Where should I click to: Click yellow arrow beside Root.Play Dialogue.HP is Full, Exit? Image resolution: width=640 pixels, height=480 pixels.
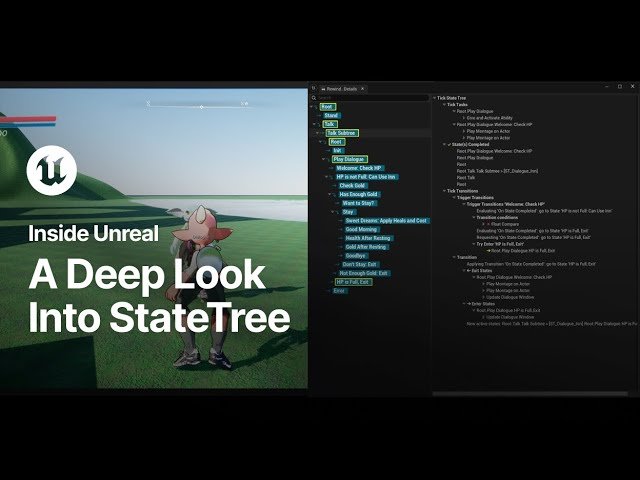point(489,251)
